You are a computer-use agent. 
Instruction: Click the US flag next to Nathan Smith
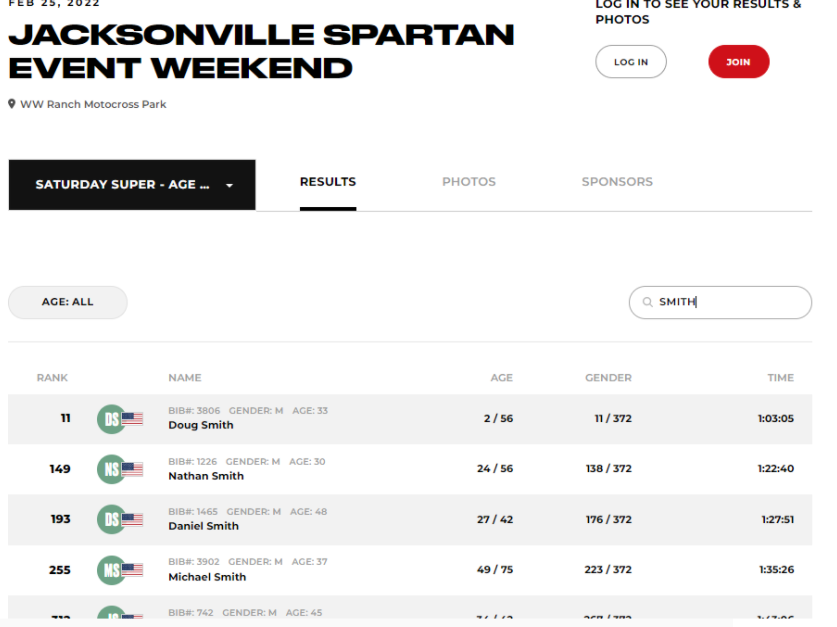(x=131, y=468)
